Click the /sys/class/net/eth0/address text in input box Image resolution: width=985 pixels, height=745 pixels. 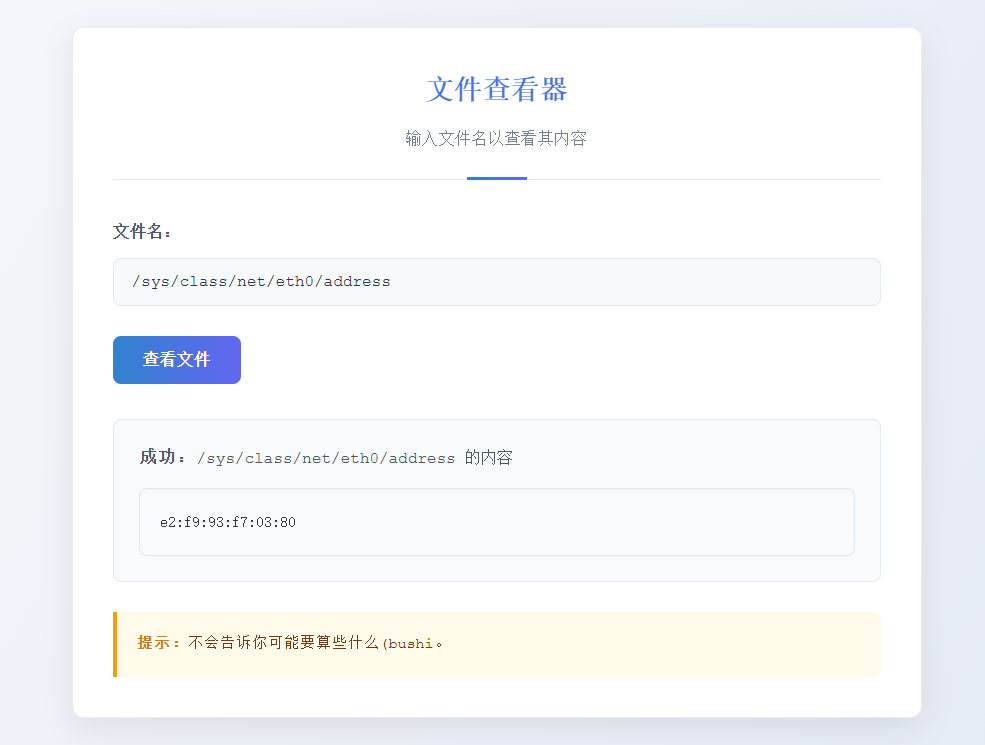click(x=261, y=282)
